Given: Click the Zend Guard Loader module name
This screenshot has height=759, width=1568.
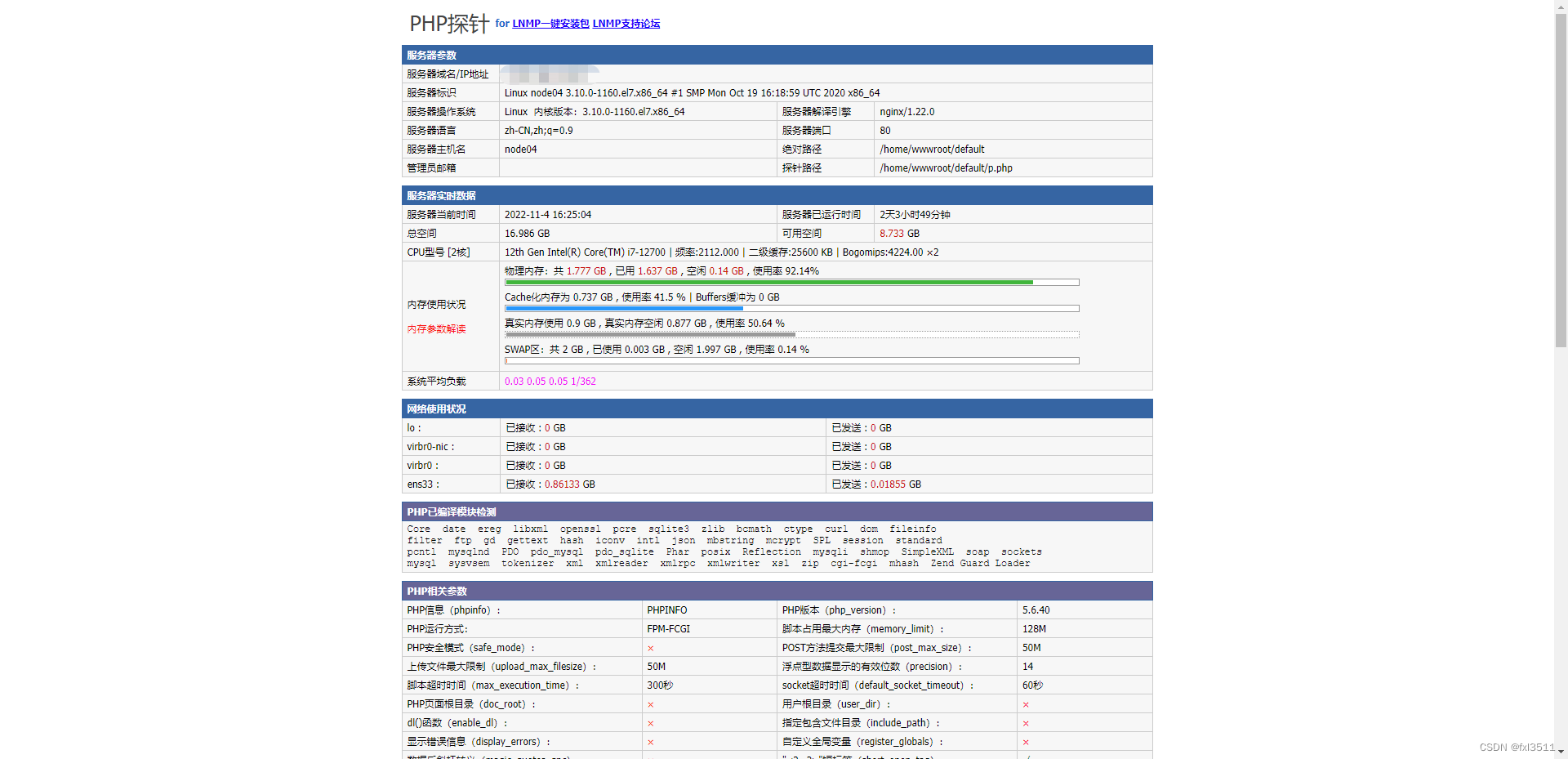Looking at the screenshot, I should tap(980, 564).
